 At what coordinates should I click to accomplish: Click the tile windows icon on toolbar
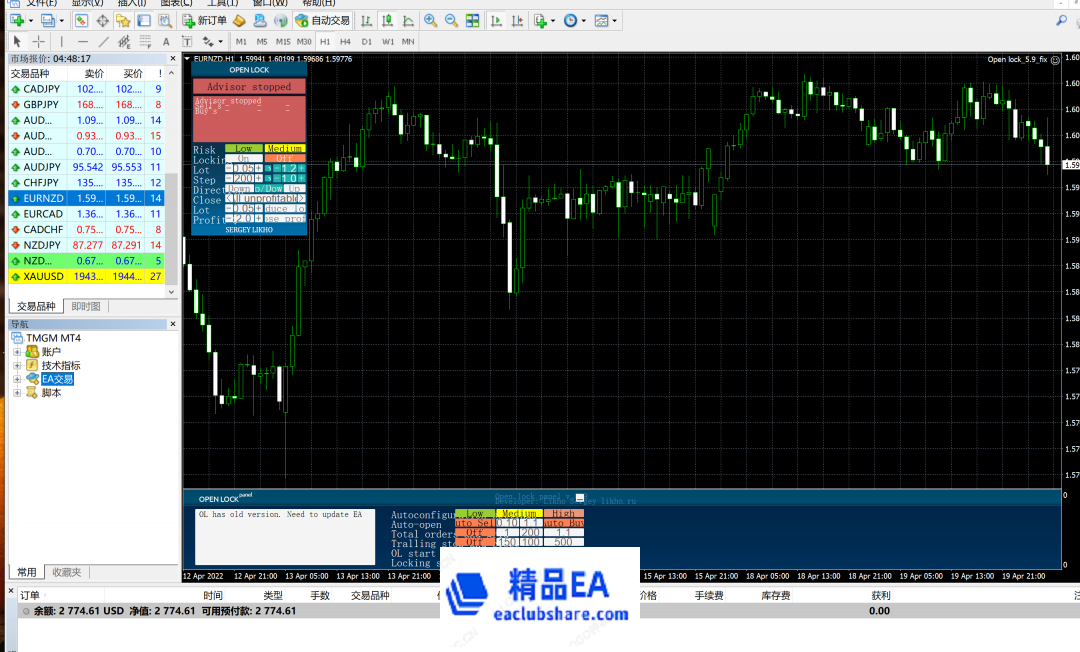tap(472, 20)
